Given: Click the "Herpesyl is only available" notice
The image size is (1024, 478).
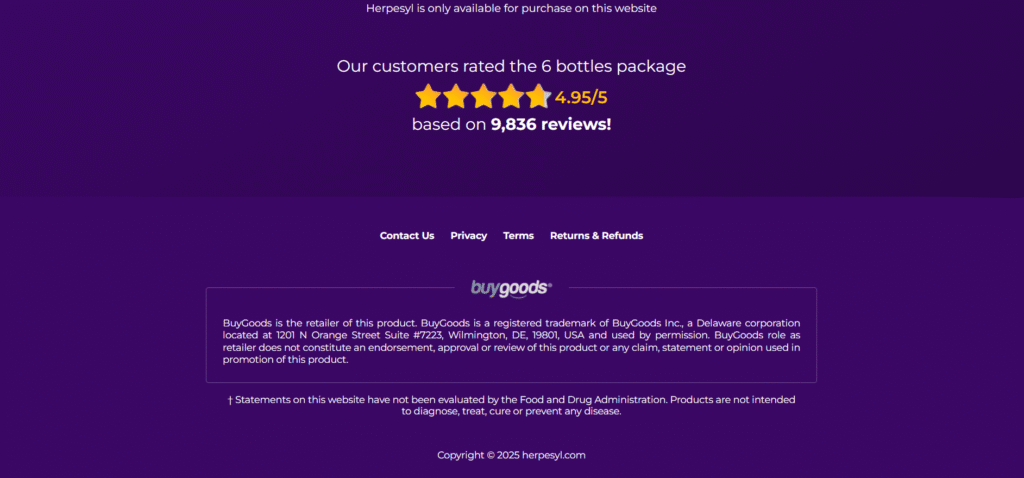Looking at the screenshot, I should coord(511,8).
